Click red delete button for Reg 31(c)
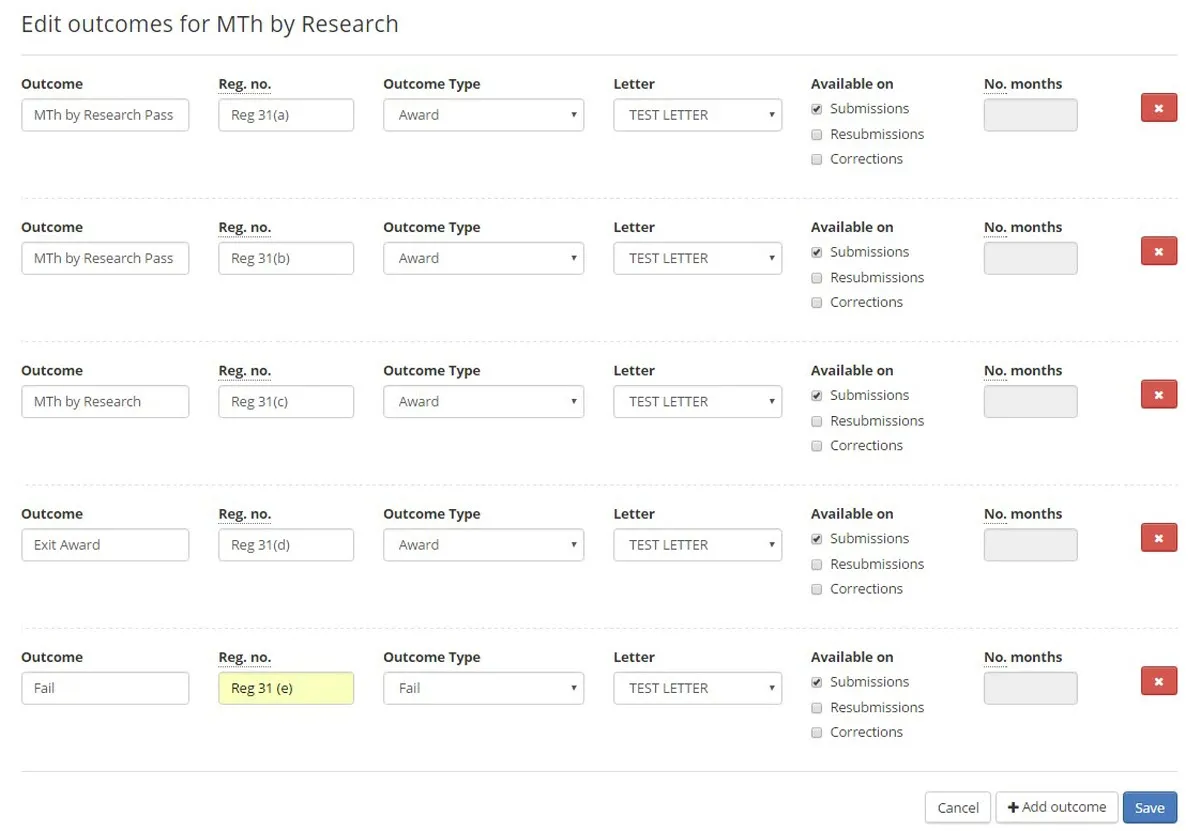The height and width of the screenshot is (831, 1200). (1158, 395)
